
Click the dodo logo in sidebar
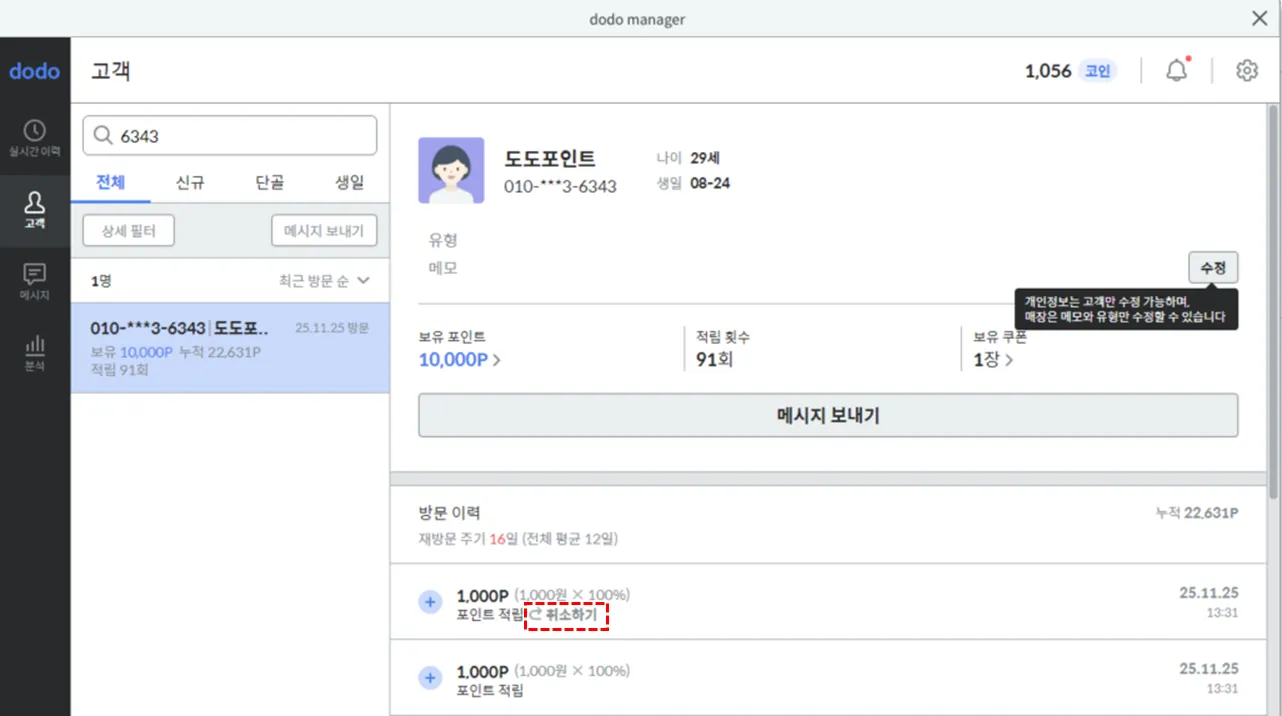35,71
